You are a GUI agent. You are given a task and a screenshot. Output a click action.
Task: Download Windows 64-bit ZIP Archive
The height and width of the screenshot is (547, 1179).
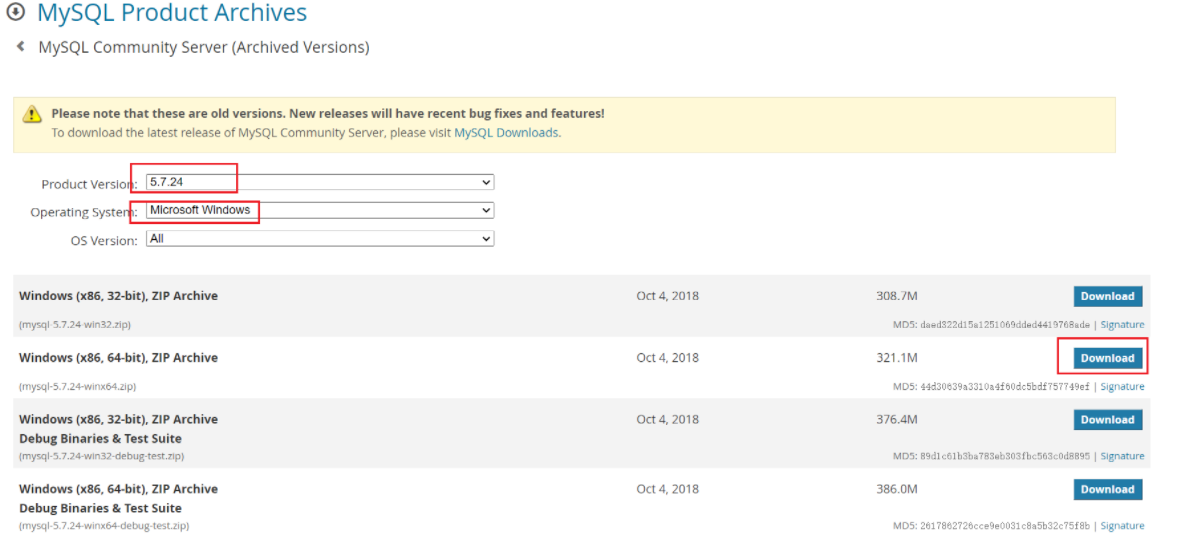click(1107, 358)
